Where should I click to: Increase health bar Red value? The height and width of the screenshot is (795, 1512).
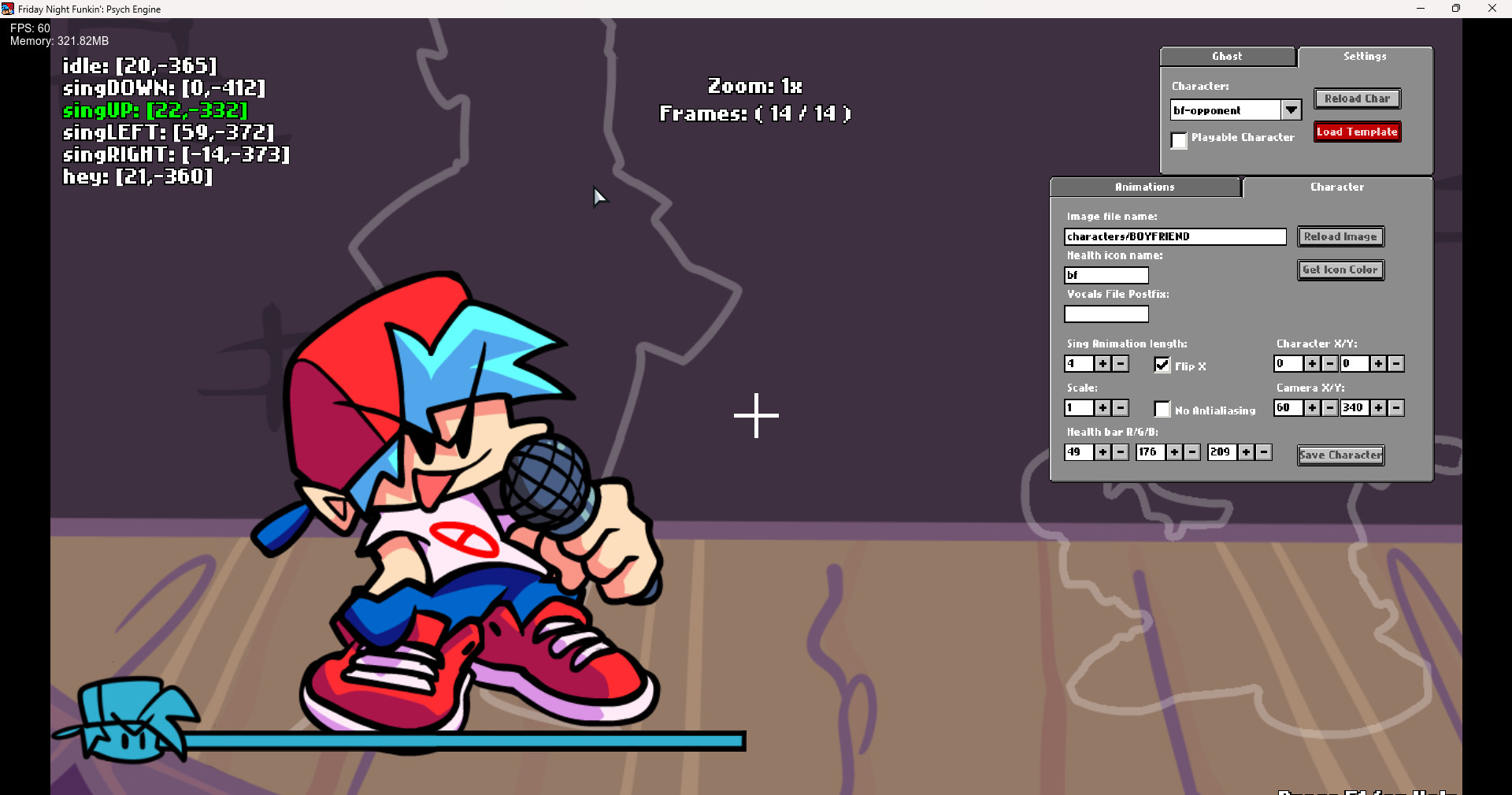tap(1102, 451)
